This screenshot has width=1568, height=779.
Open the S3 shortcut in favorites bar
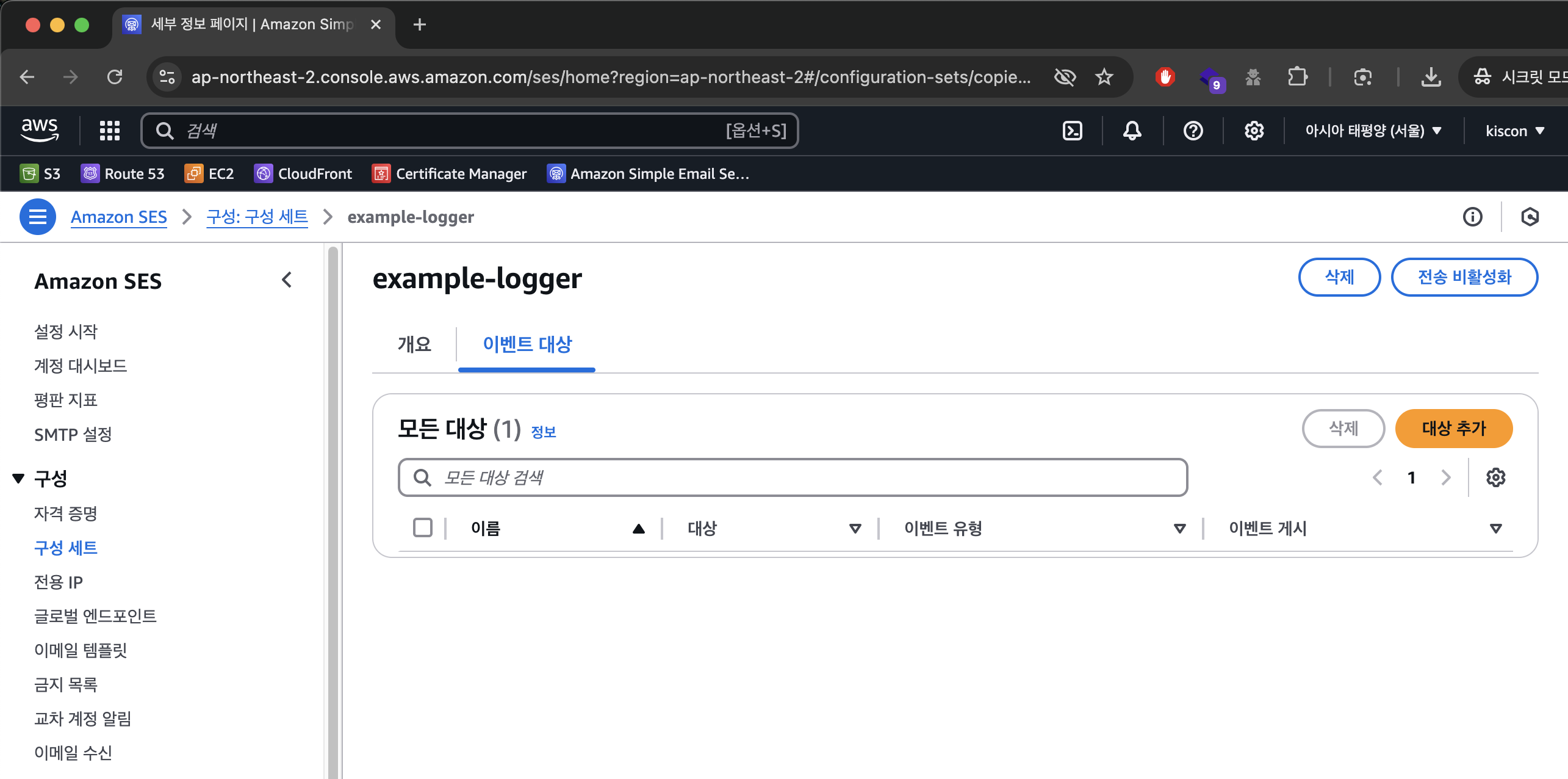click(40, 174)
